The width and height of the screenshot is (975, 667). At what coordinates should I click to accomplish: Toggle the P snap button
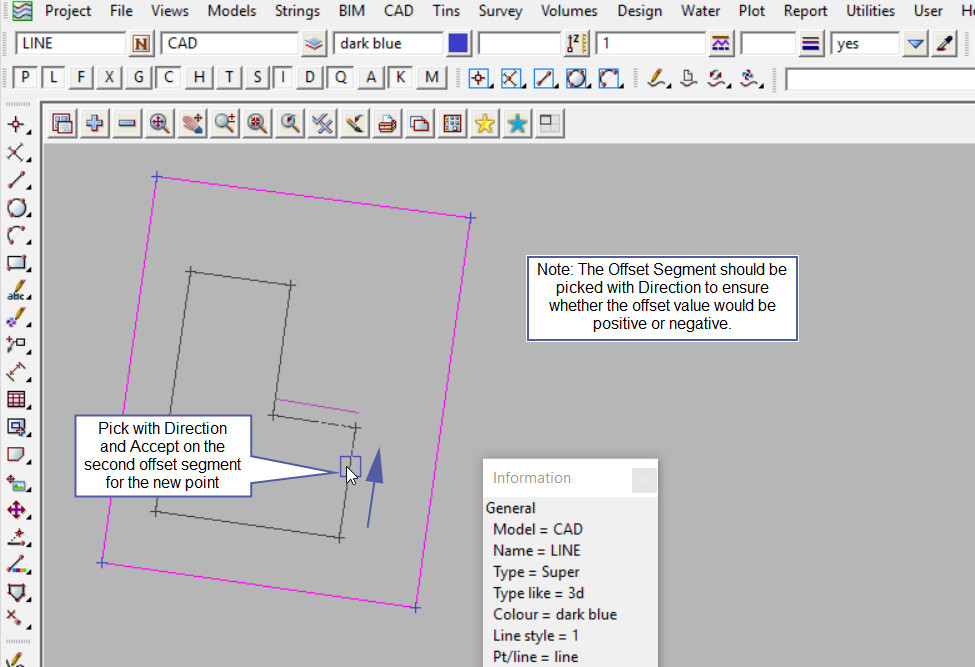click(26, 78)
